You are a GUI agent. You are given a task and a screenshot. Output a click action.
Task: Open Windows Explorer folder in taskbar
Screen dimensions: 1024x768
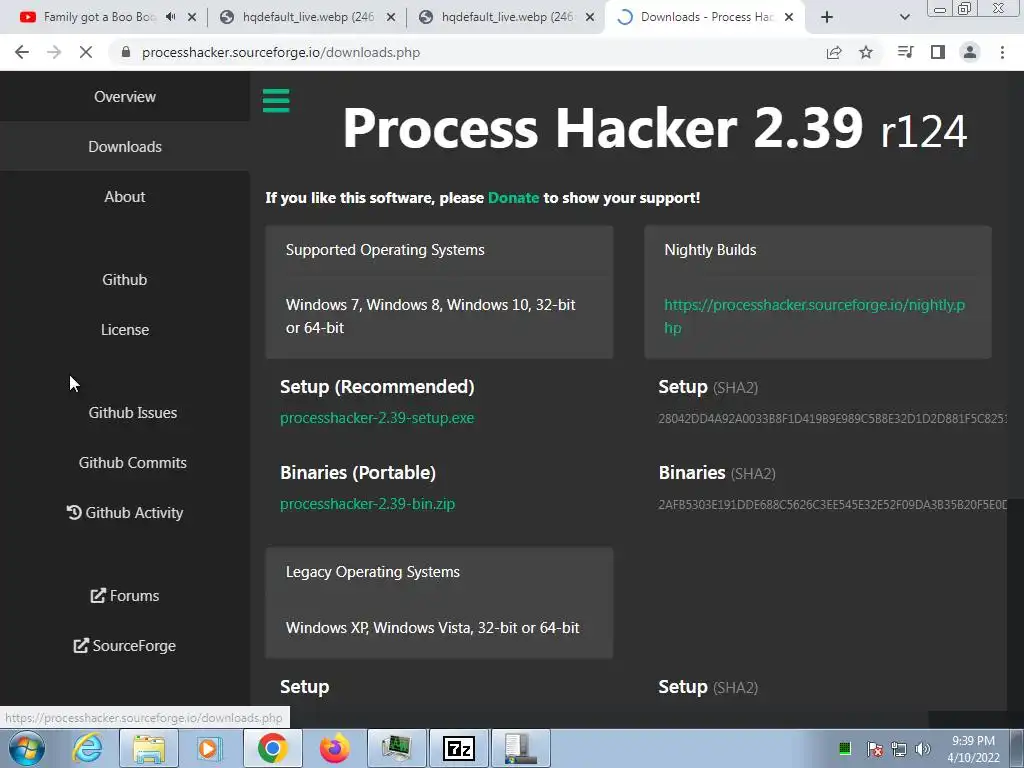(148, 748)
